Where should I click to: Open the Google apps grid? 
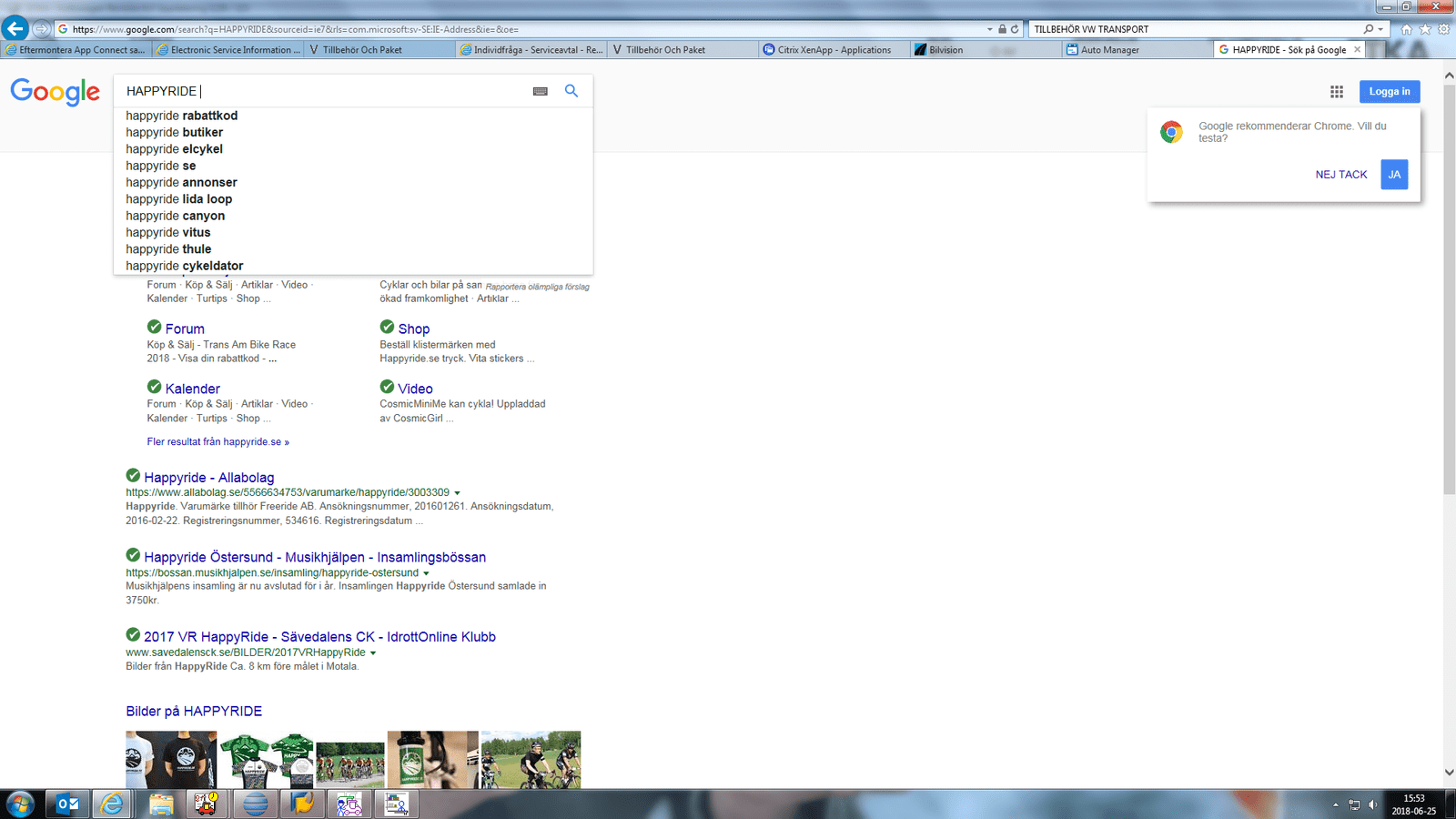[1336, 91]
